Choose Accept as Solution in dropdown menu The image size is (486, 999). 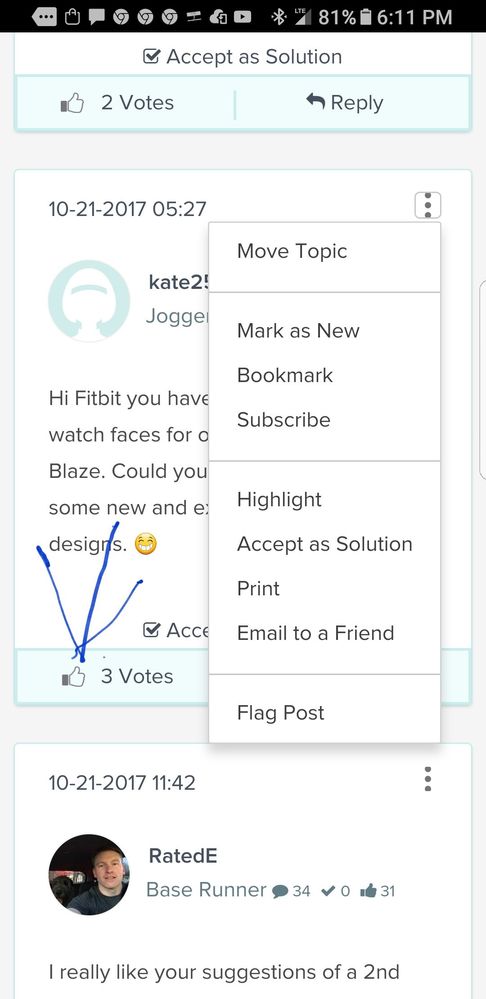coord(325,544)
